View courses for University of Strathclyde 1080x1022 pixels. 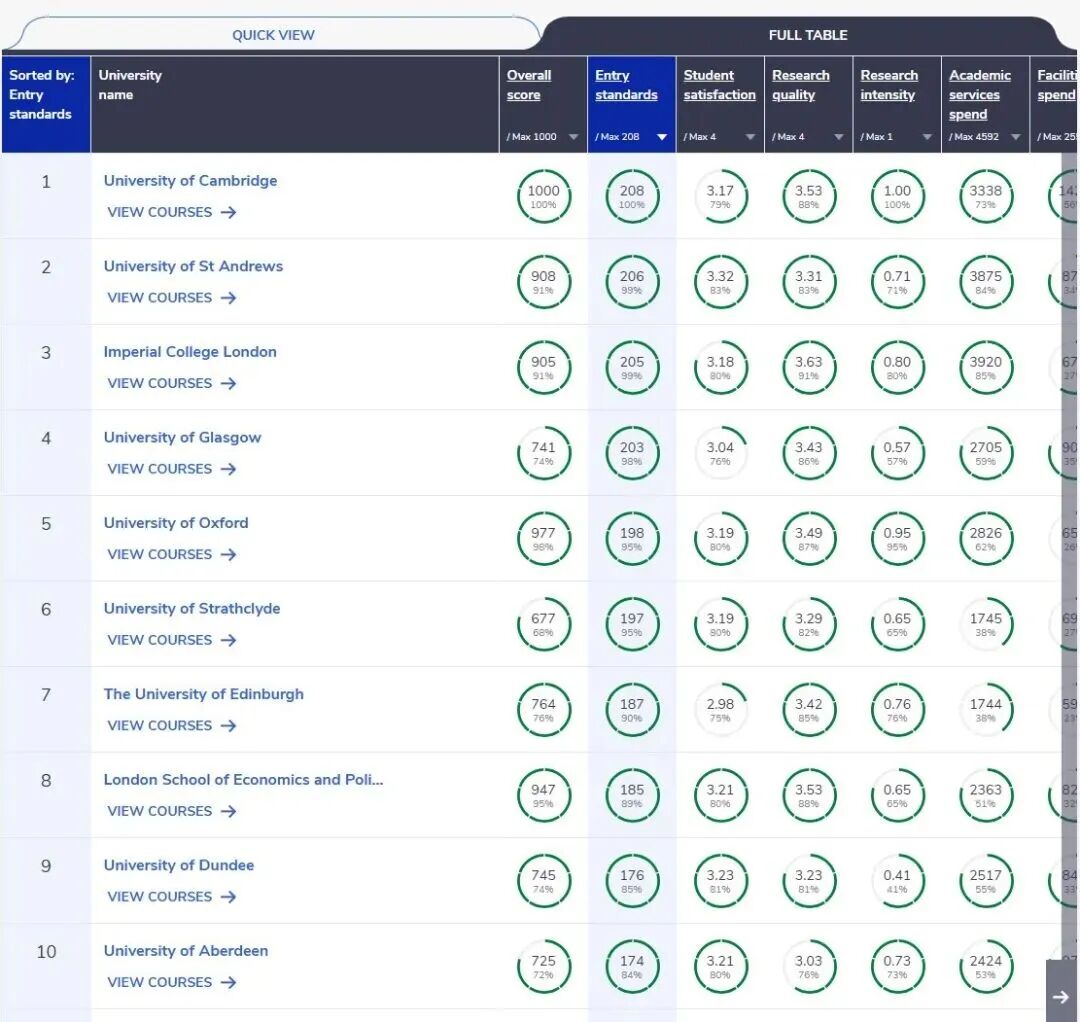[x=172, y=640]
